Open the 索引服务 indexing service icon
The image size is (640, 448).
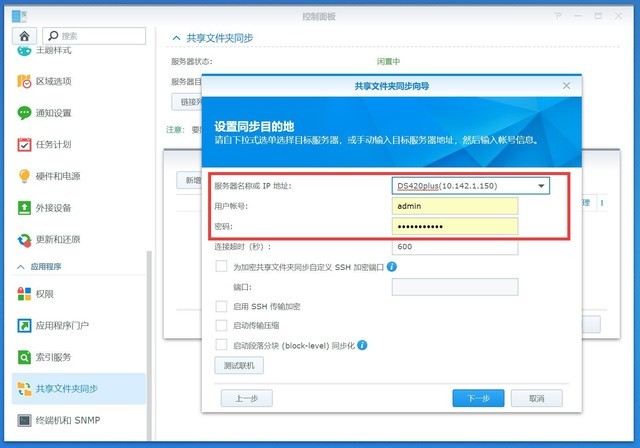[24, 357]
